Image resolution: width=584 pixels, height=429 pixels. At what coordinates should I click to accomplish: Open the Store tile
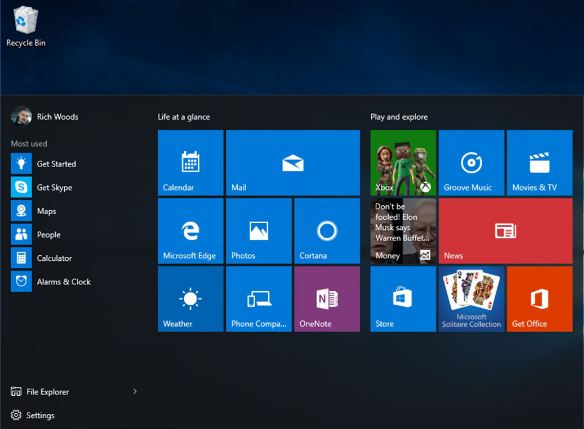tap(403, 299)
